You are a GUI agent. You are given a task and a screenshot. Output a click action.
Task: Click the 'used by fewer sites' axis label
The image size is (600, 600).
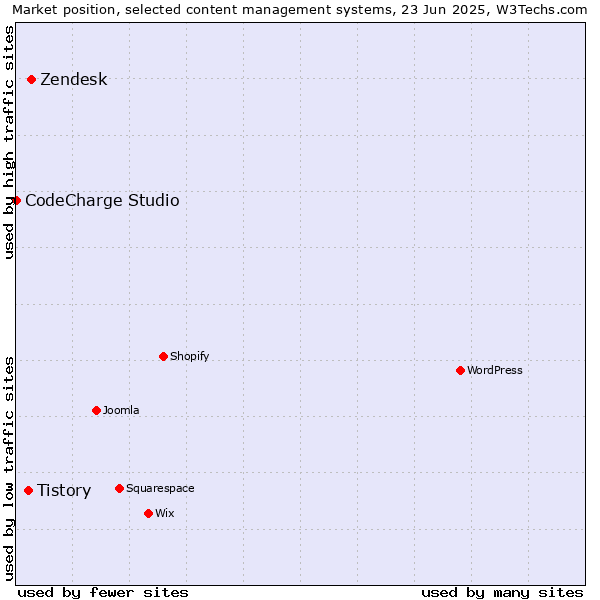click(103, 593)
